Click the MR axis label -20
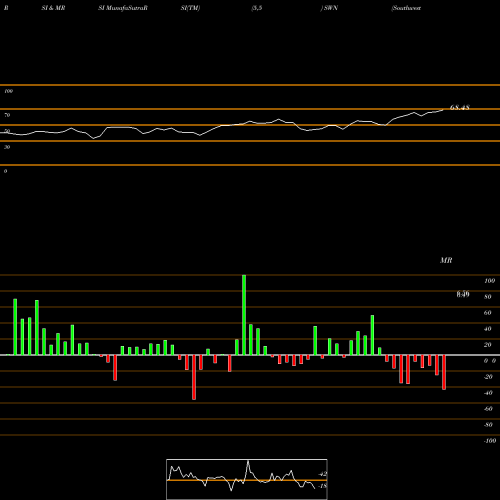This screenshot has width=500, height=500. point(488,377)
